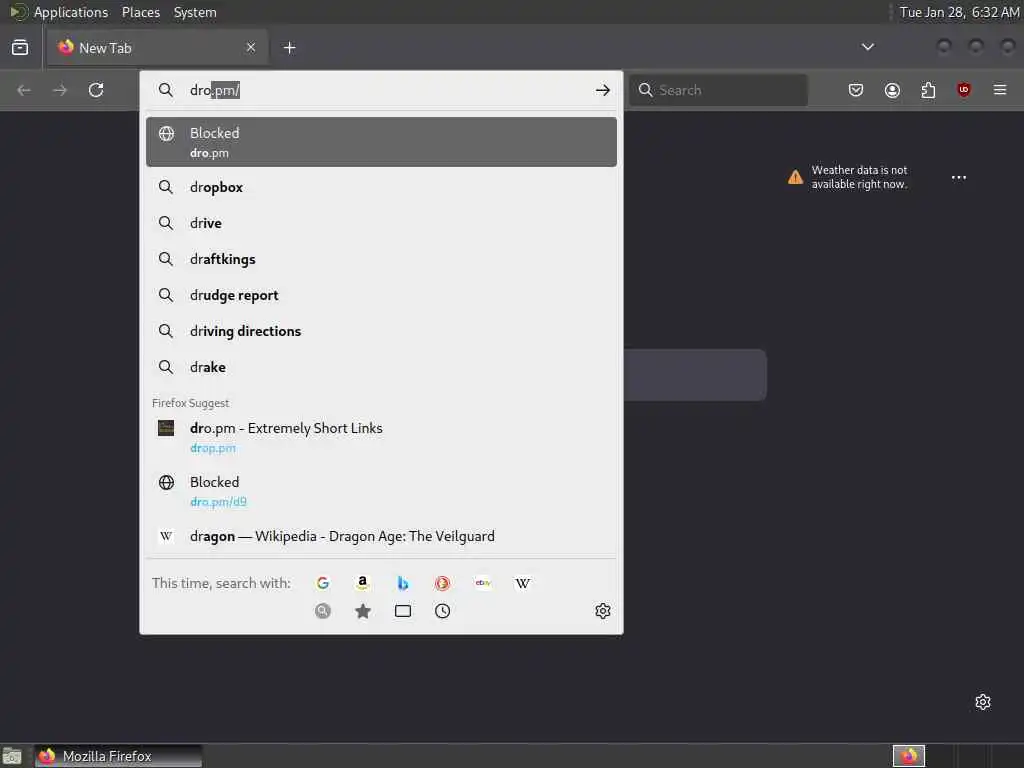1024x768 pixels.
Task: Open weather widget three-dot menu
Action: [959, 177]
